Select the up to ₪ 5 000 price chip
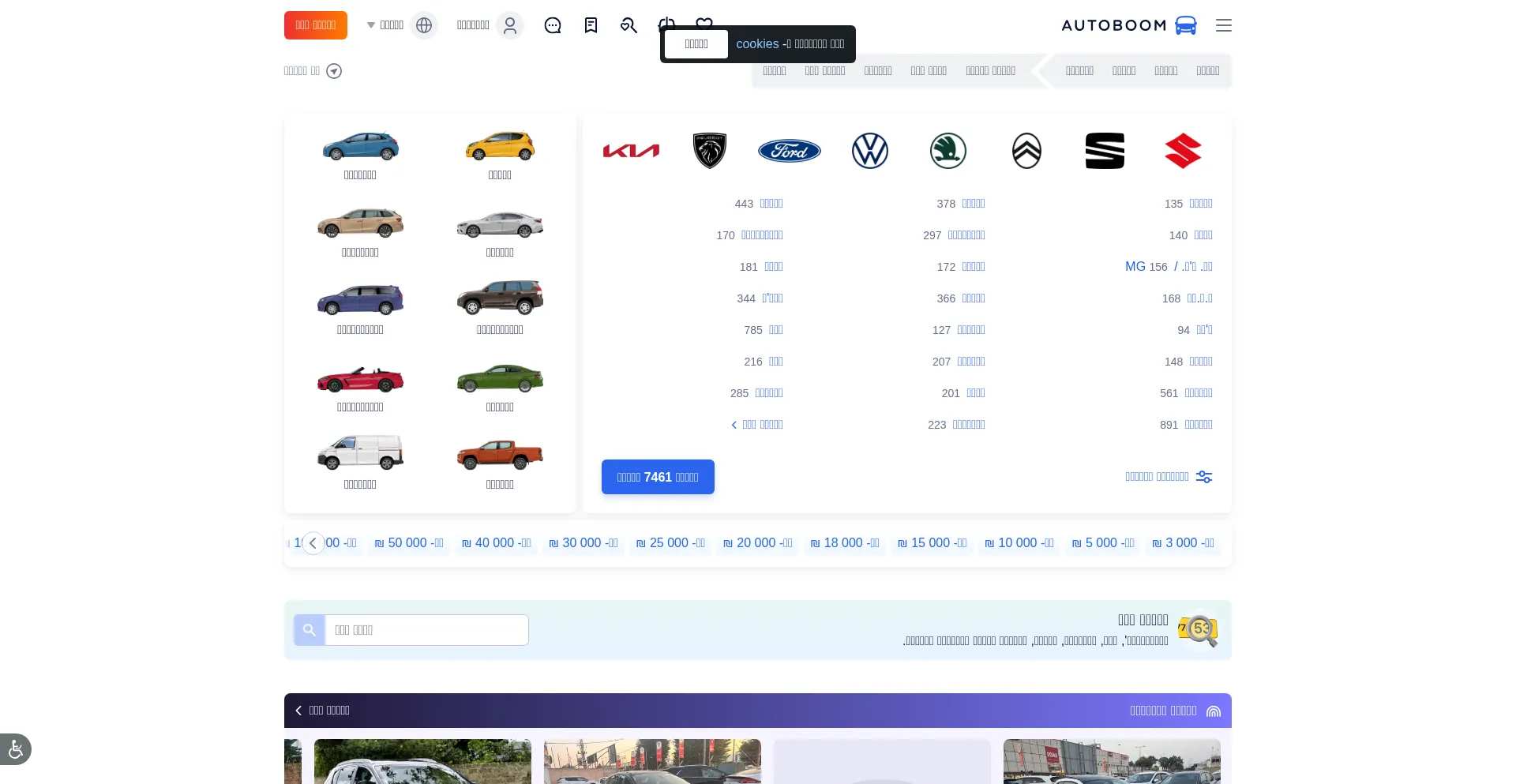The image size is (1516, 784). click(x=1103, y=543)
